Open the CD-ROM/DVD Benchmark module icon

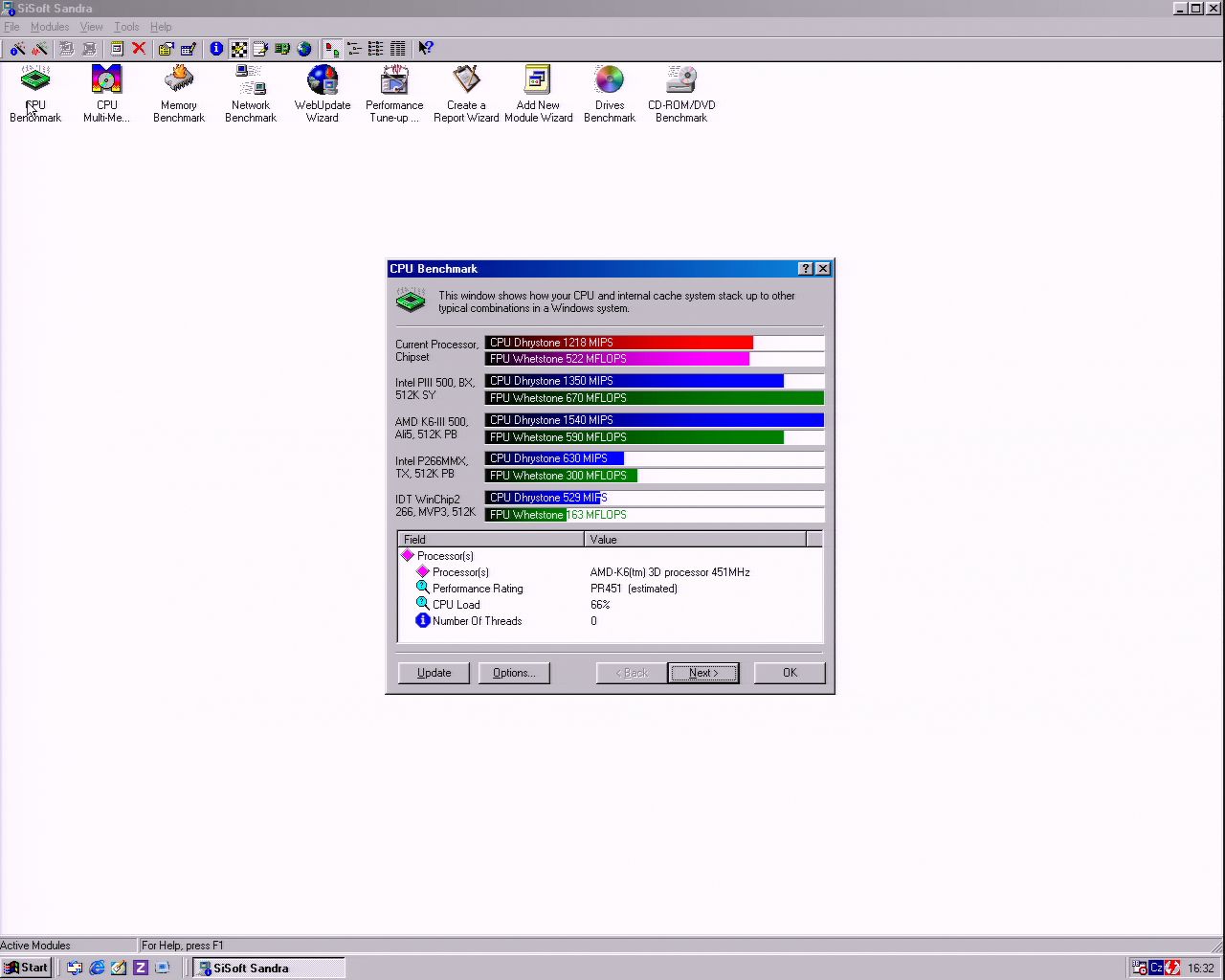point(681,94)
